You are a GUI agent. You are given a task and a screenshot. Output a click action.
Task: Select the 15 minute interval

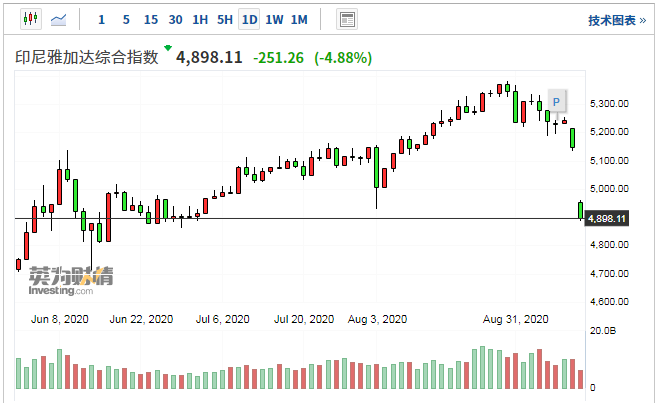click(x=150, y=19)
